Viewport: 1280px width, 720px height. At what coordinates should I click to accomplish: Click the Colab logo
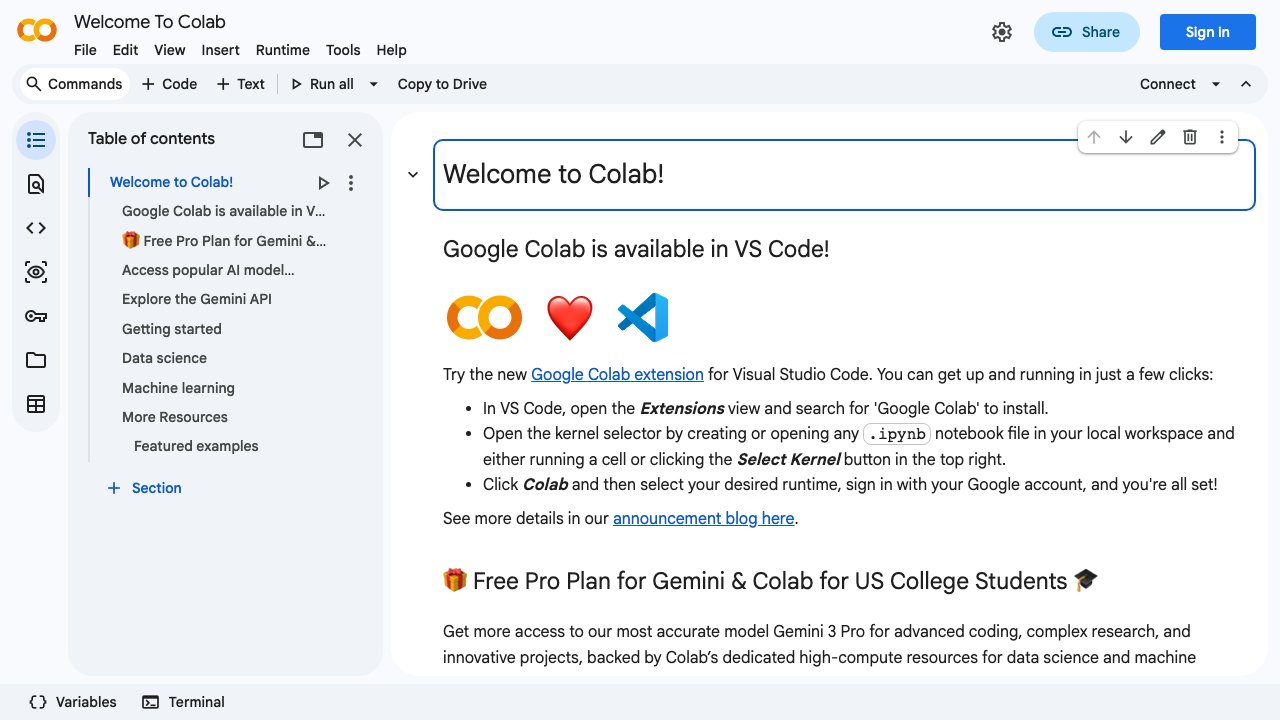pyautogui.click(x=37, y=31)
